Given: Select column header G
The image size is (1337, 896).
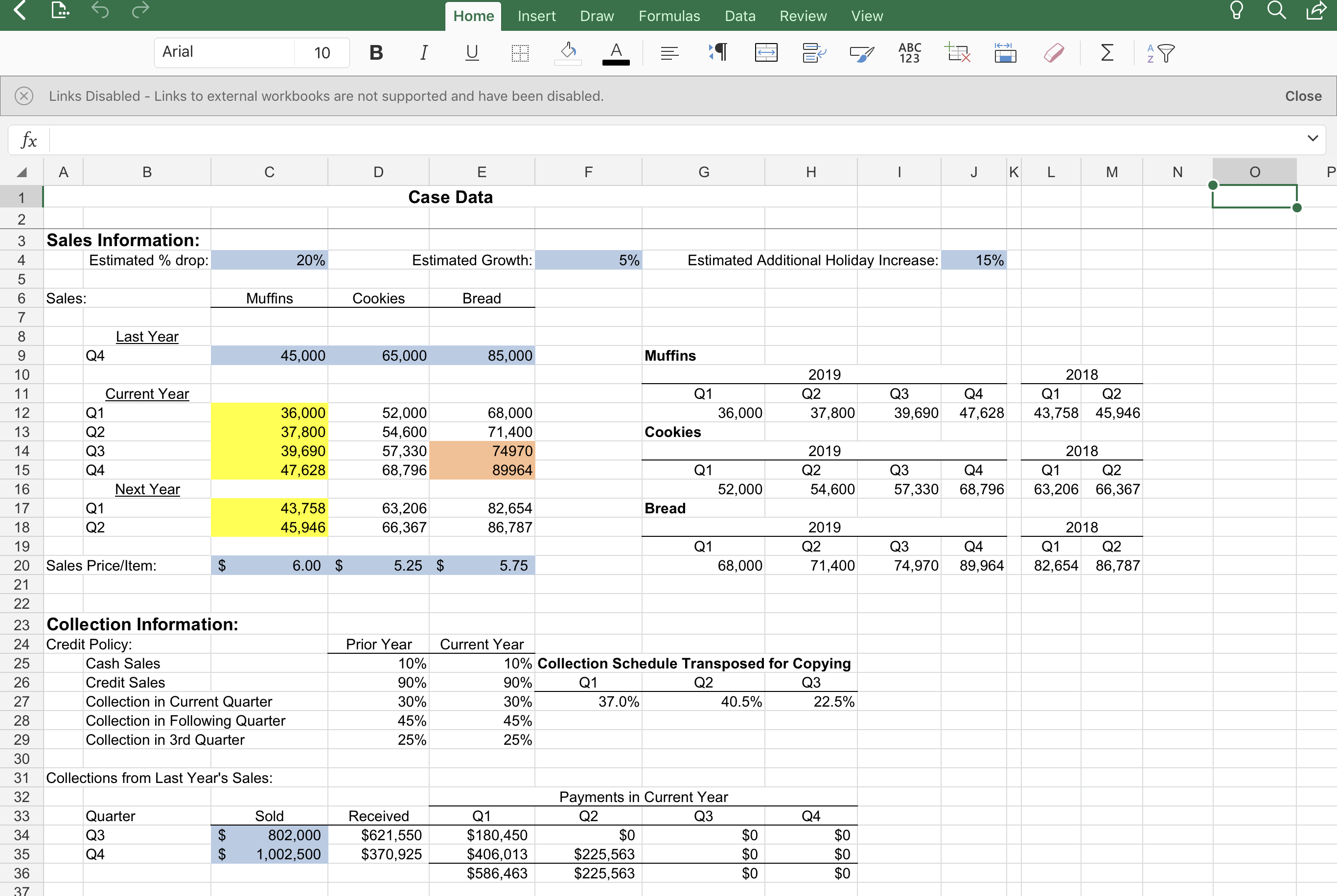Looking at the screenshot, I should click(703, 171).
